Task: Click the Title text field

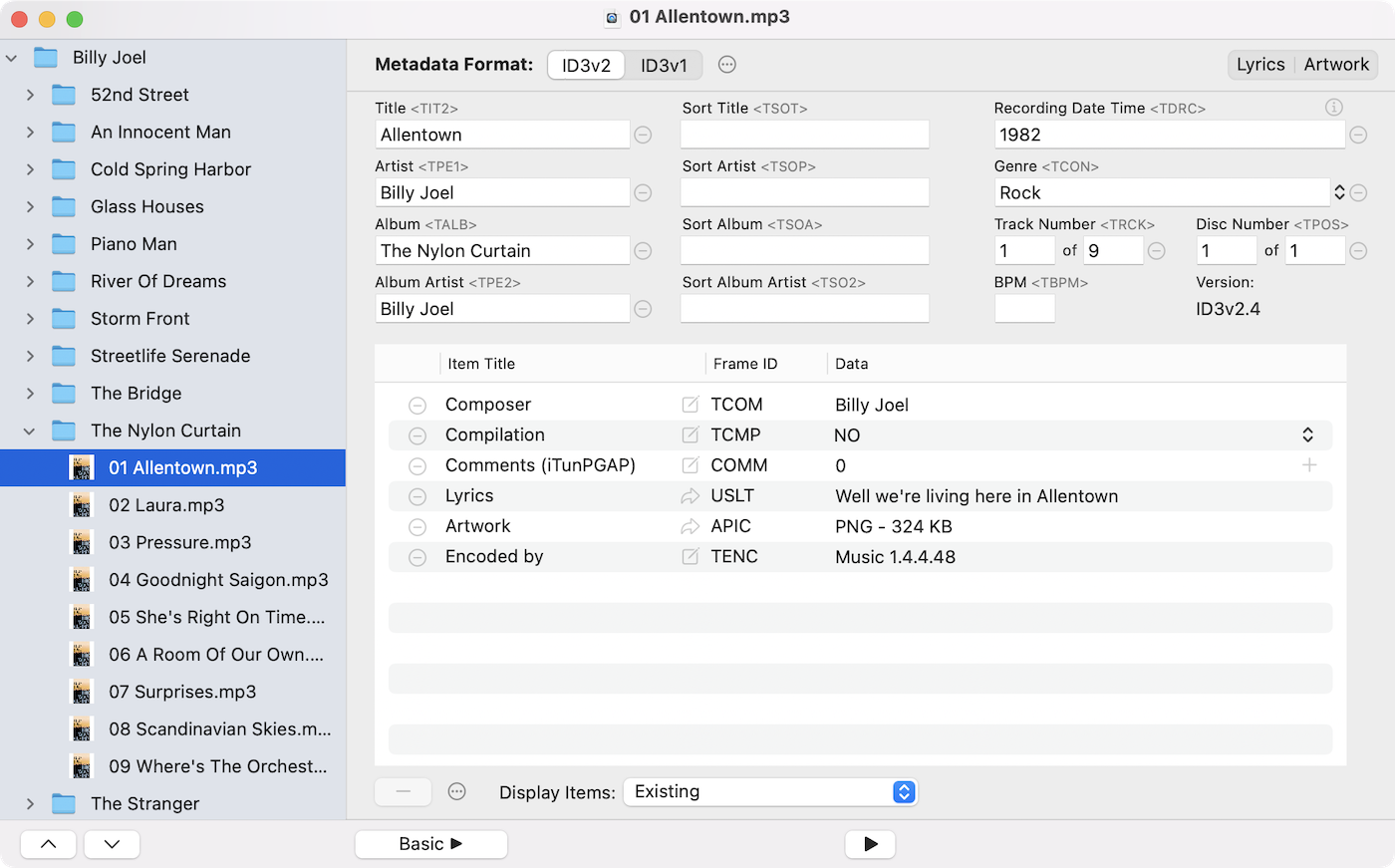Action: 503,135
